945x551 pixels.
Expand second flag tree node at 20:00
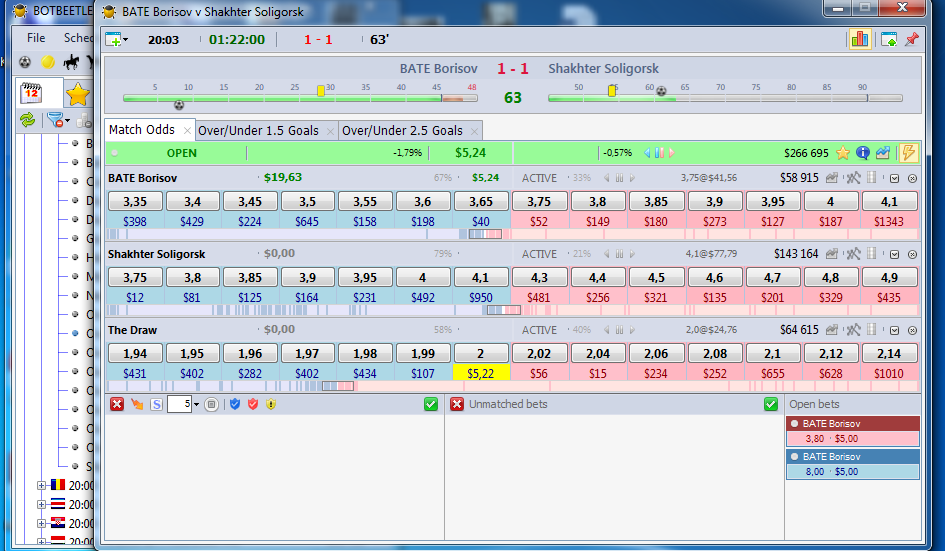pos(41,505)
